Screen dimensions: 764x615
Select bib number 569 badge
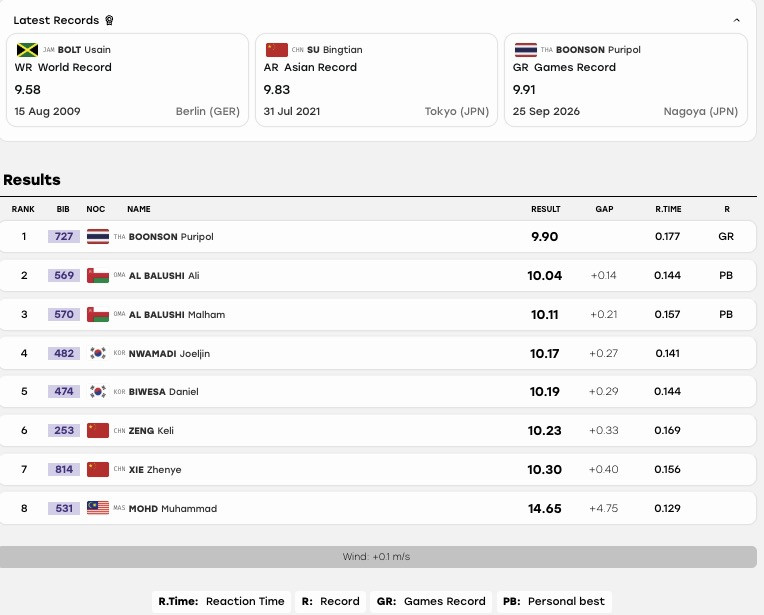tap(64, 275)
